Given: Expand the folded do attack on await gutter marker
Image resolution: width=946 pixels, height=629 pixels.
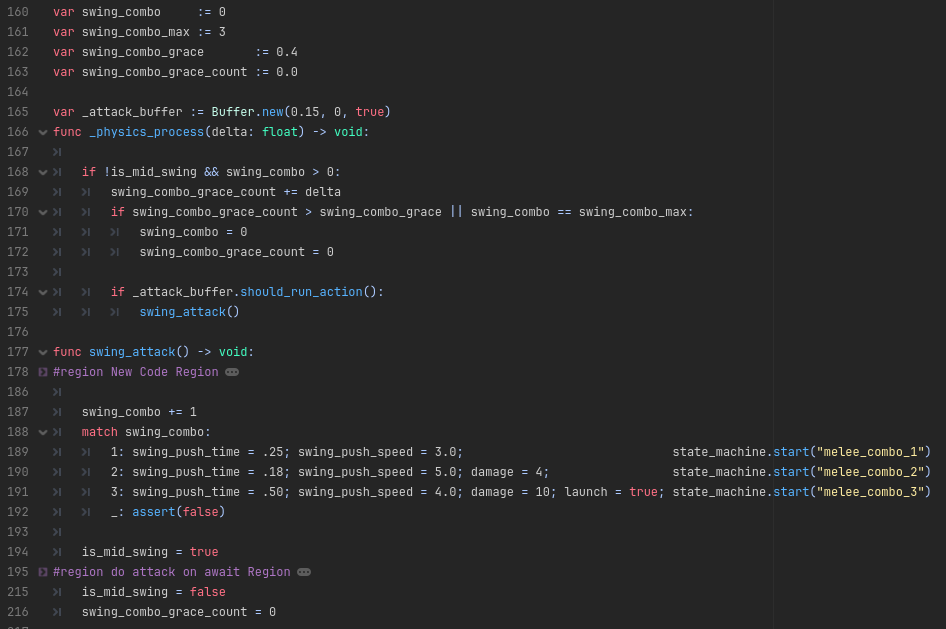Looking at the screenshot, I should (x=43, y=572).
